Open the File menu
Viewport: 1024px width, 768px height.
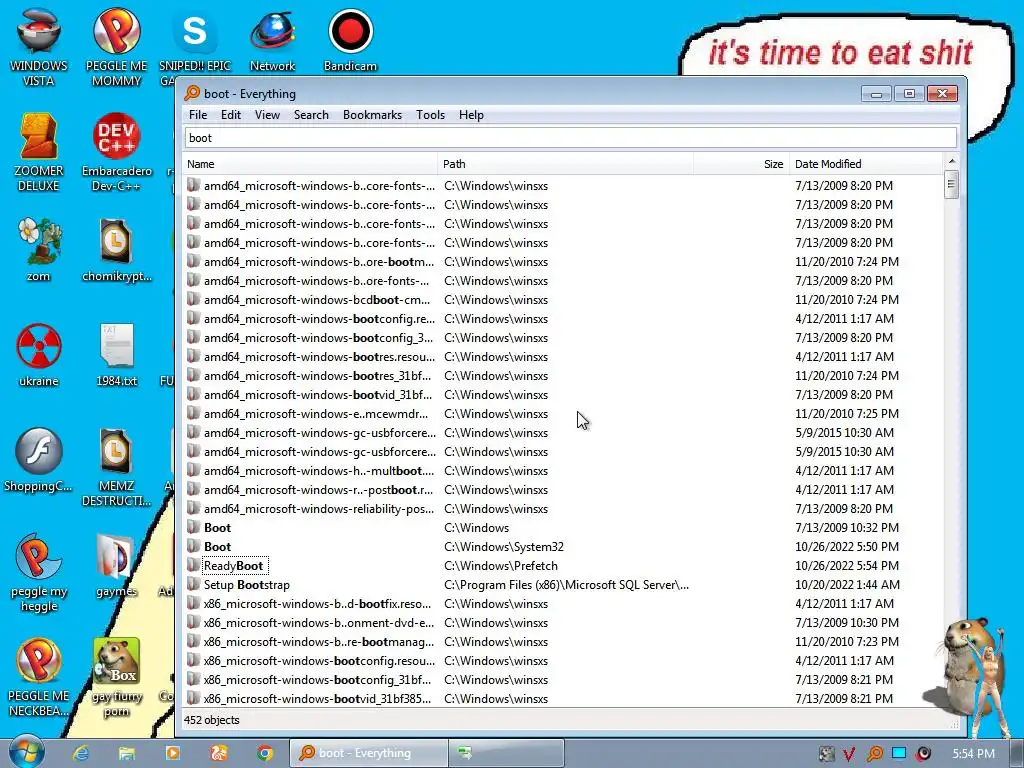click(x=198, y=115)
